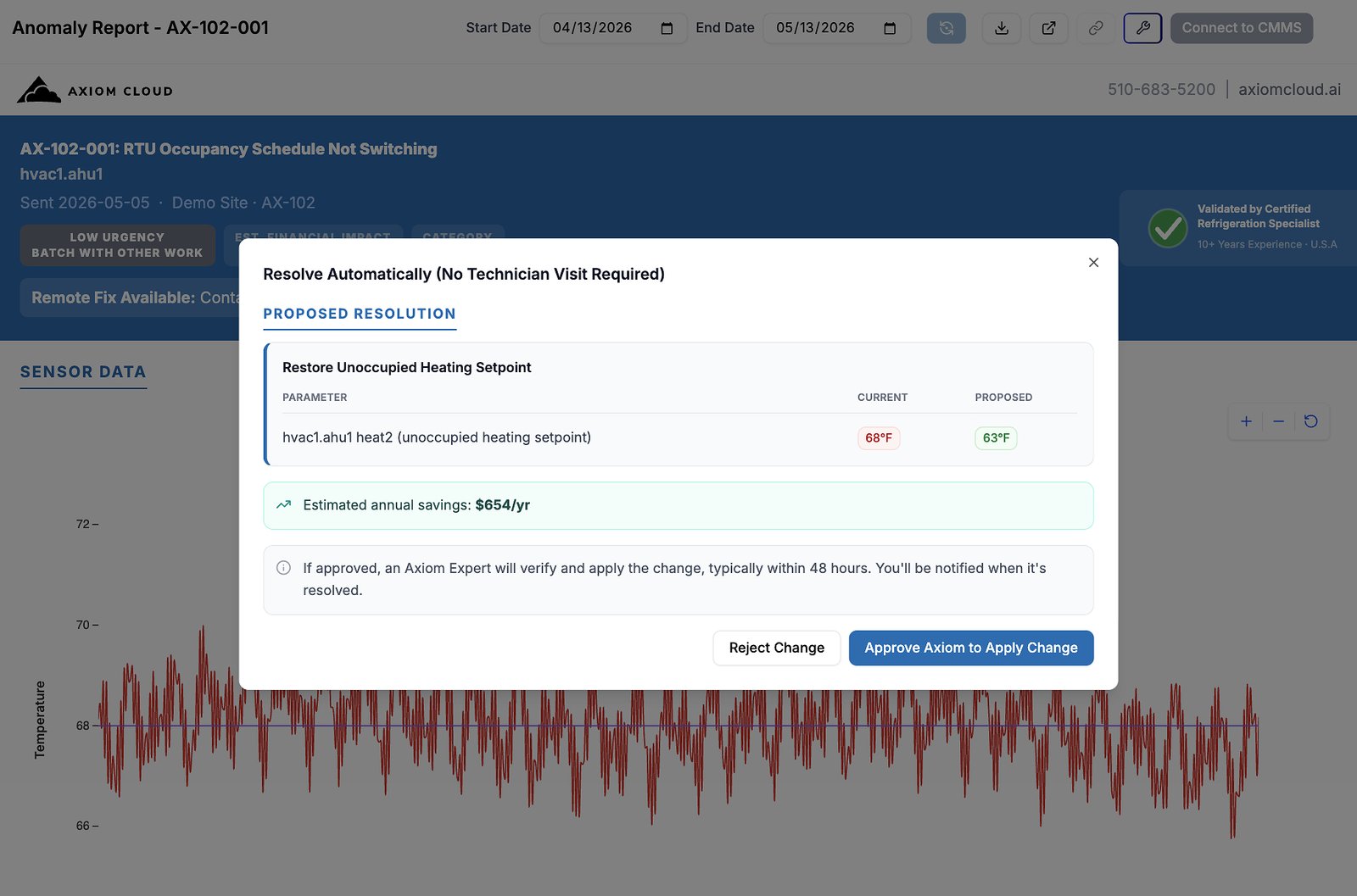This screenshot has width=1357, height=896.
Task: Click the 'End Date' label
Action: click(x=725, y=28)
